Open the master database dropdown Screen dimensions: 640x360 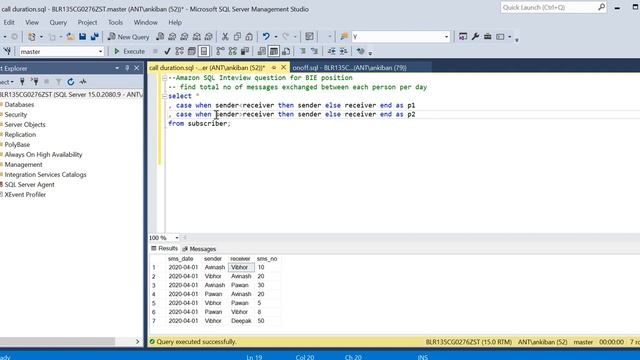point(100,52)
